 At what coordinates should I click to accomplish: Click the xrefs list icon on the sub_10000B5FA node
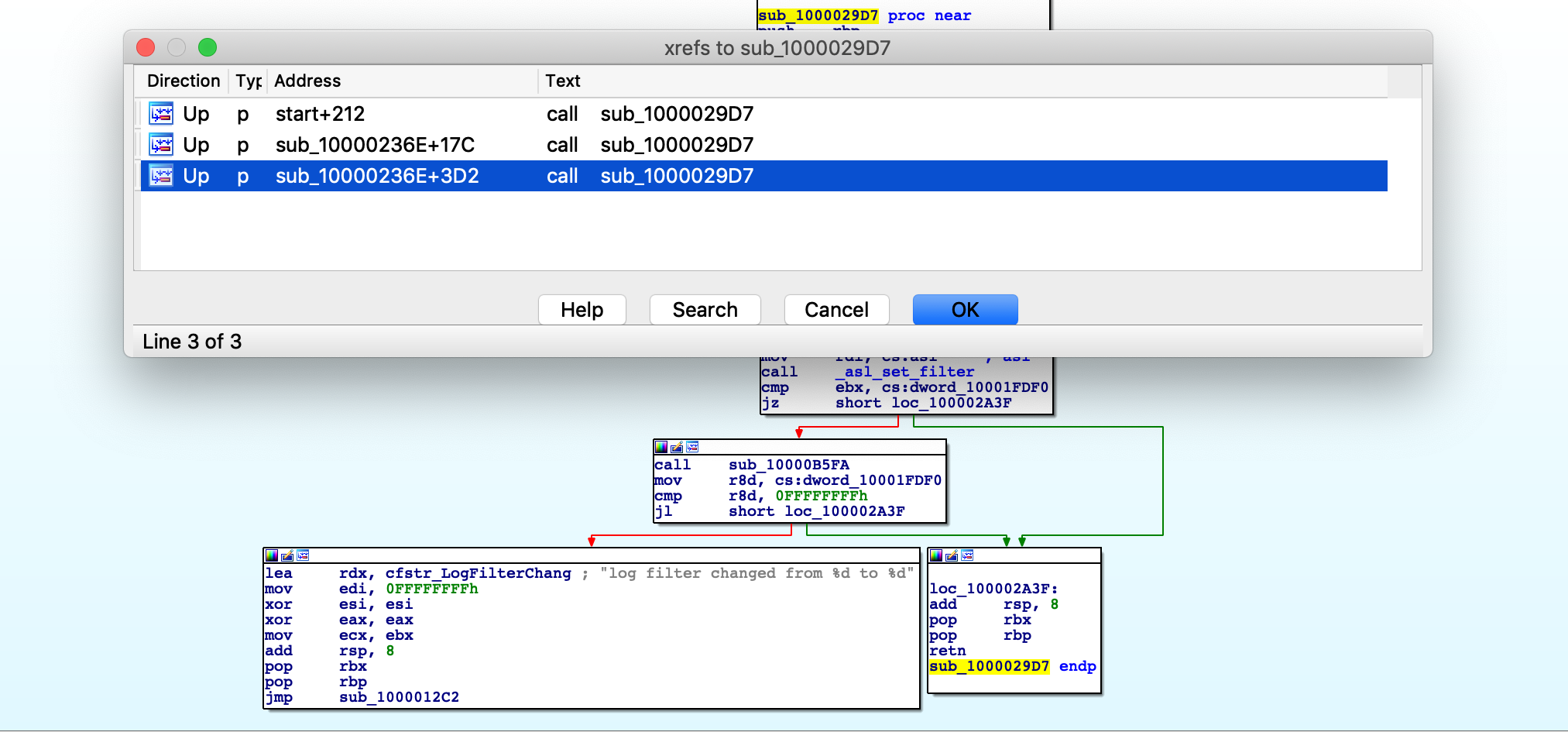point(692,447)
